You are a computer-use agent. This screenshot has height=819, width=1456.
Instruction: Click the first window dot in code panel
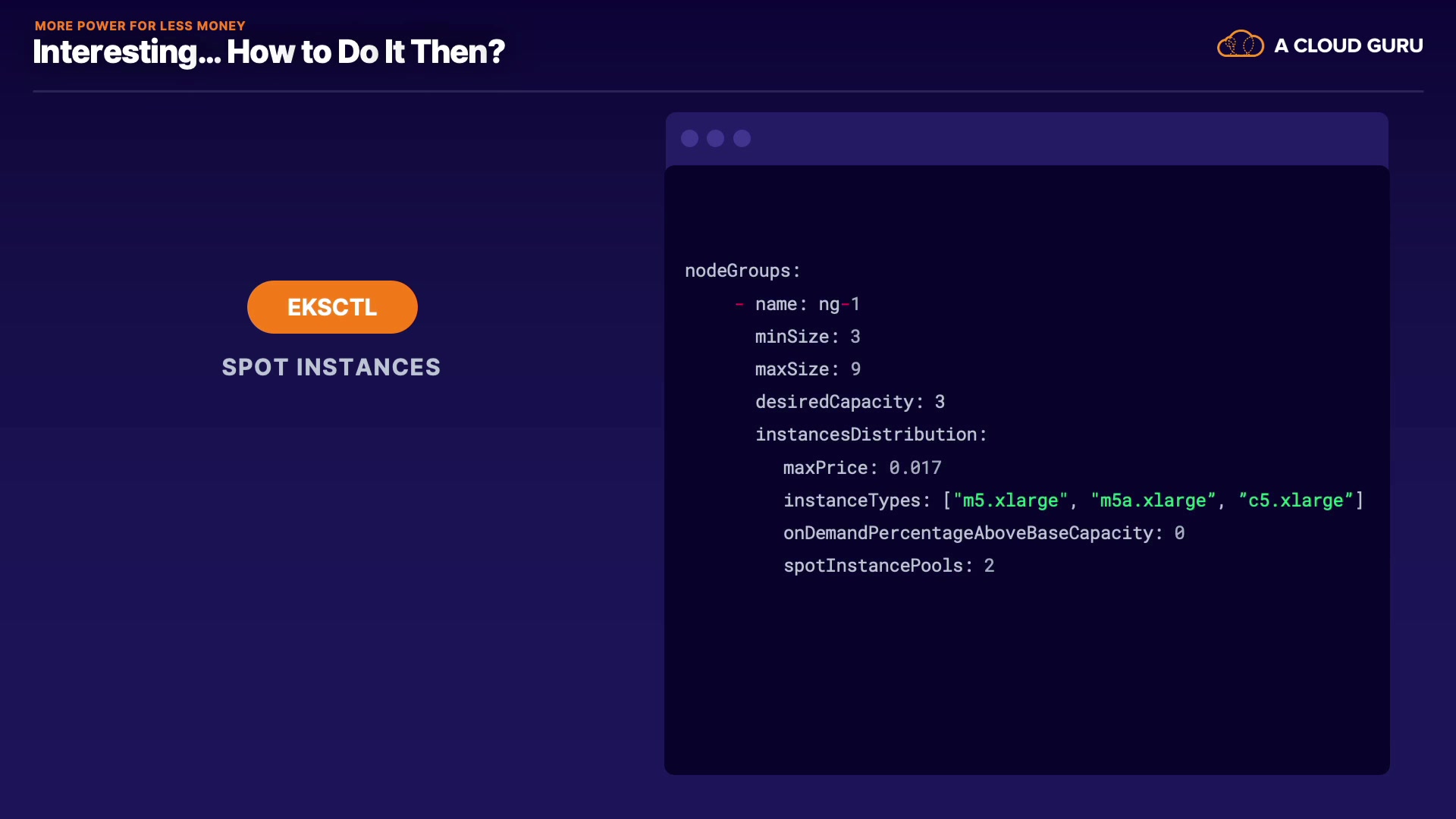coord(689,138)
